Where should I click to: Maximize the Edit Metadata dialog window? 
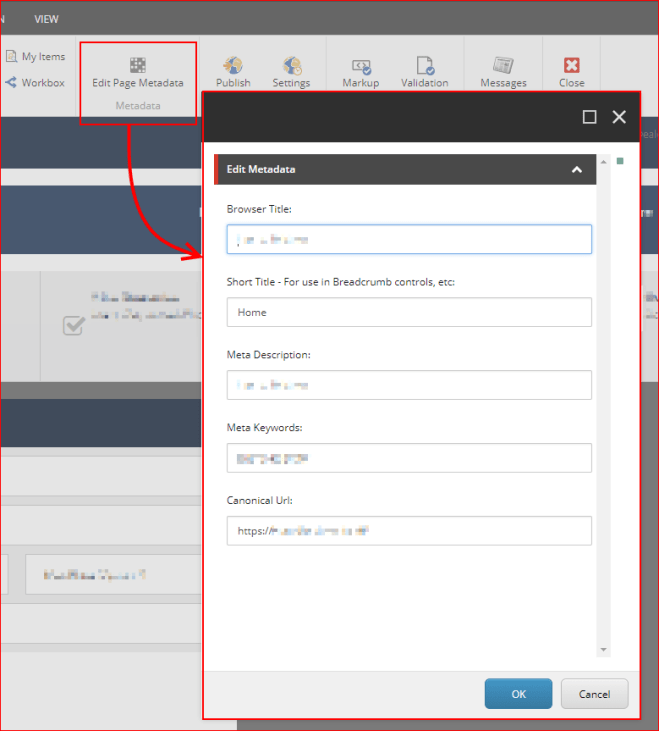589,117
